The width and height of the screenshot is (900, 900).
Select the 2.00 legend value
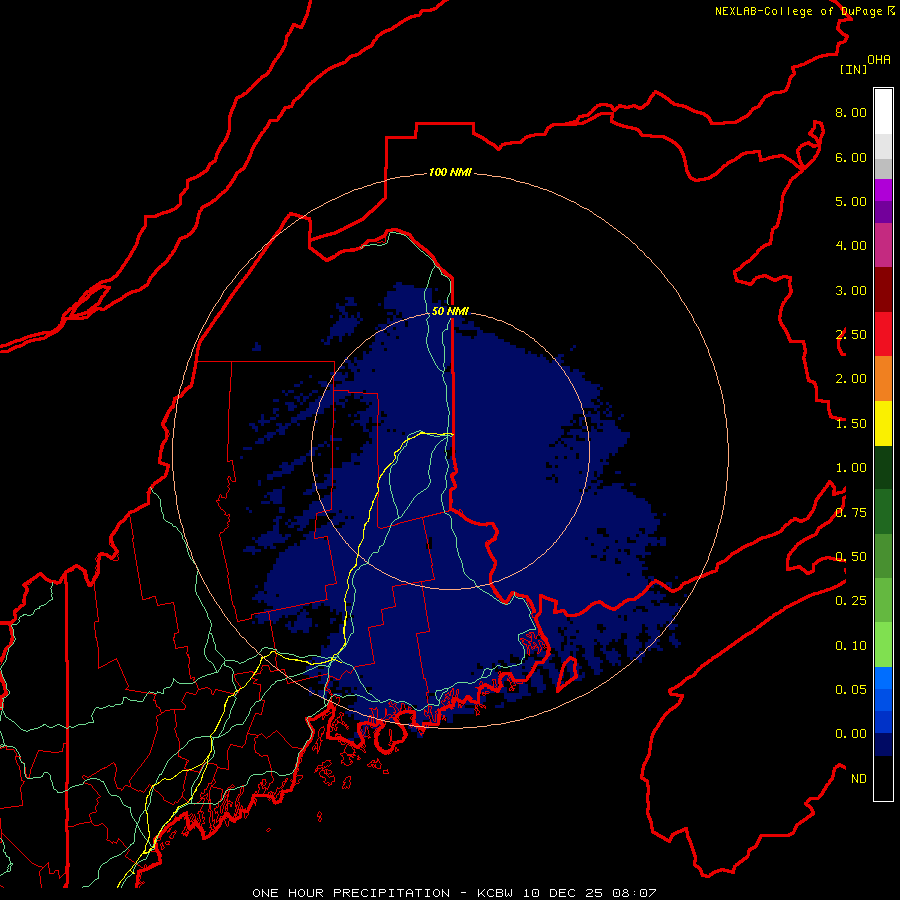tap(851, 379)
